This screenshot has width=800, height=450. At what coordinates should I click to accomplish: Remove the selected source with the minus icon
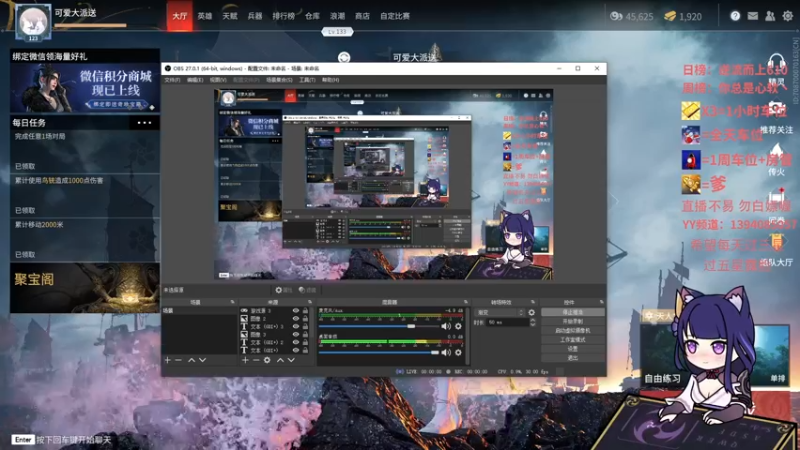coord(256,360)
